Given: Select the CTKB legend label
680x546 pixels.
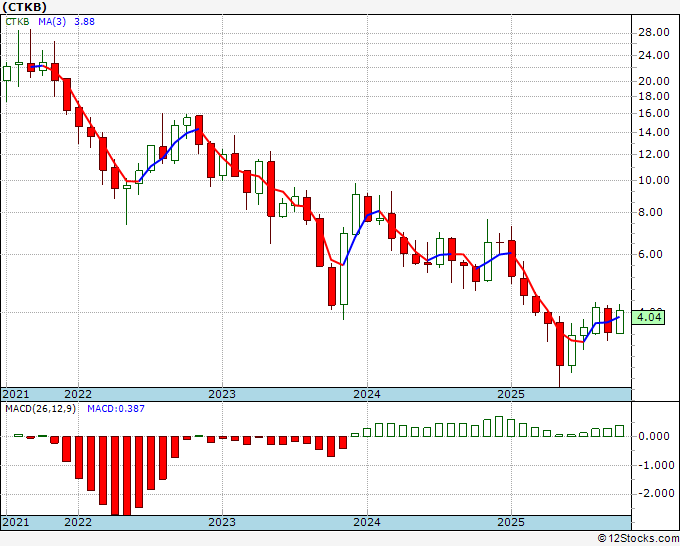Looking at the screenshot, I should click(x=17, y=22).
